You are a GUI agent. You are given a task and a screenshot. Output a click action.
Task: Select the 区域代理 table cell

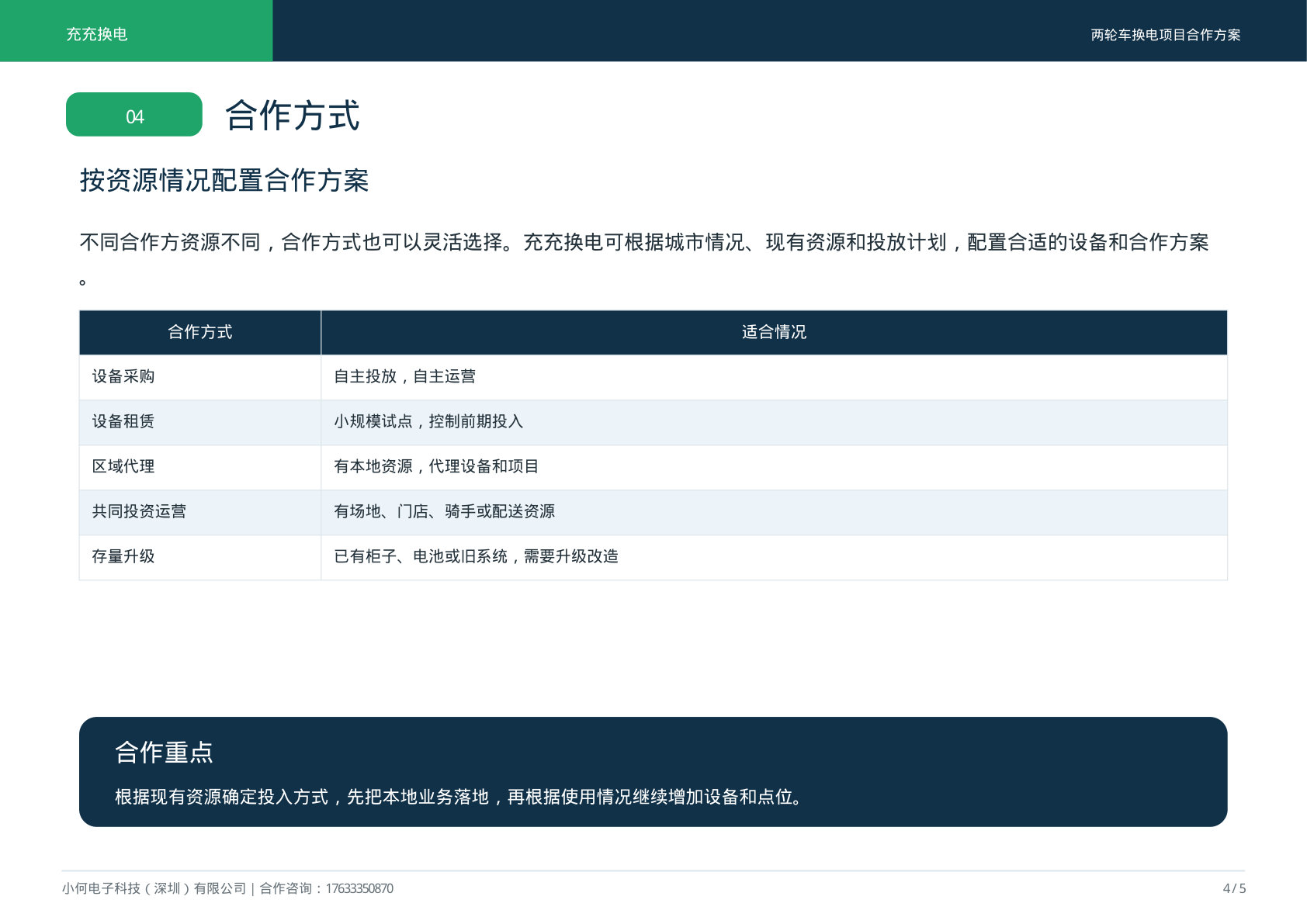[200, 467]
